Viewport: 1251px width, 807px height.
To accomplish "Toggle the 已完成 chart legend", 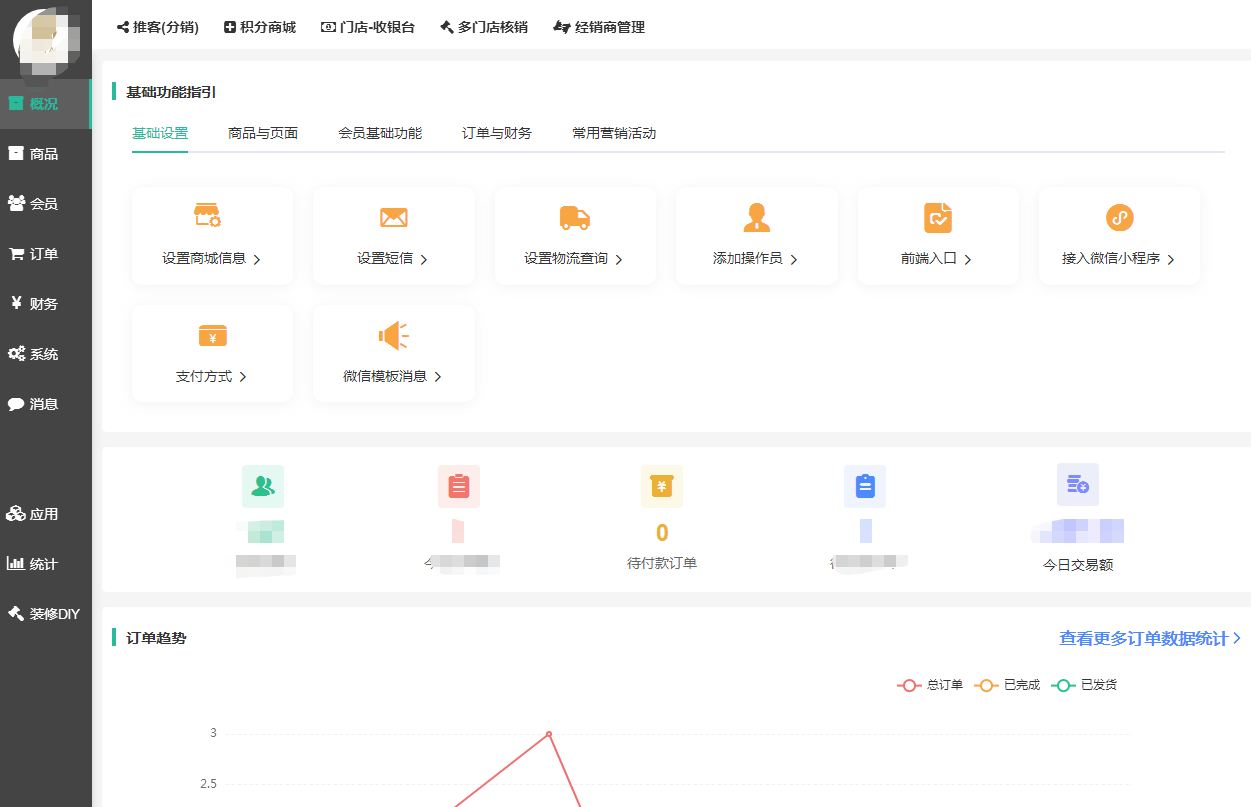I will pyautogui.click(x=1007, y=685).
